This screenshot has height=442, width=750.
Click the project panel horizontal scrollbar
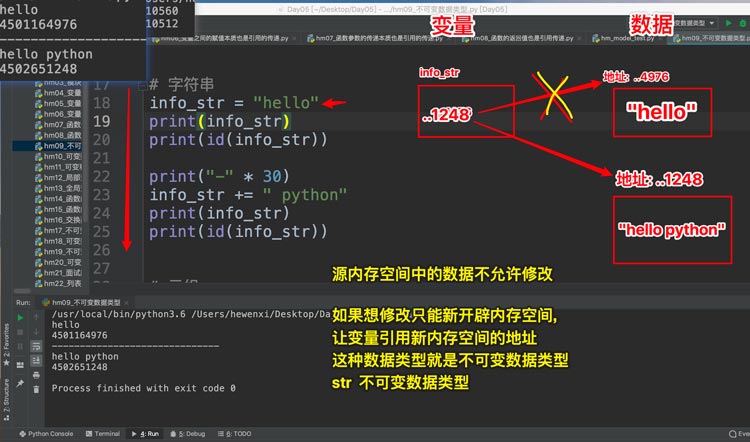pos(22,291)
